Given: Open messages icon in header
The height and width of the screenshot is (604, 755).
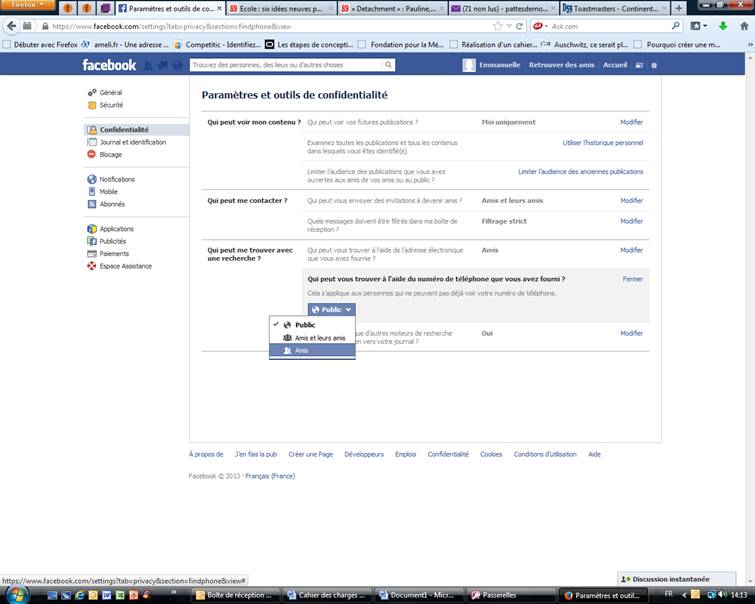Looking at the screenshot, I should coord(163,65).
